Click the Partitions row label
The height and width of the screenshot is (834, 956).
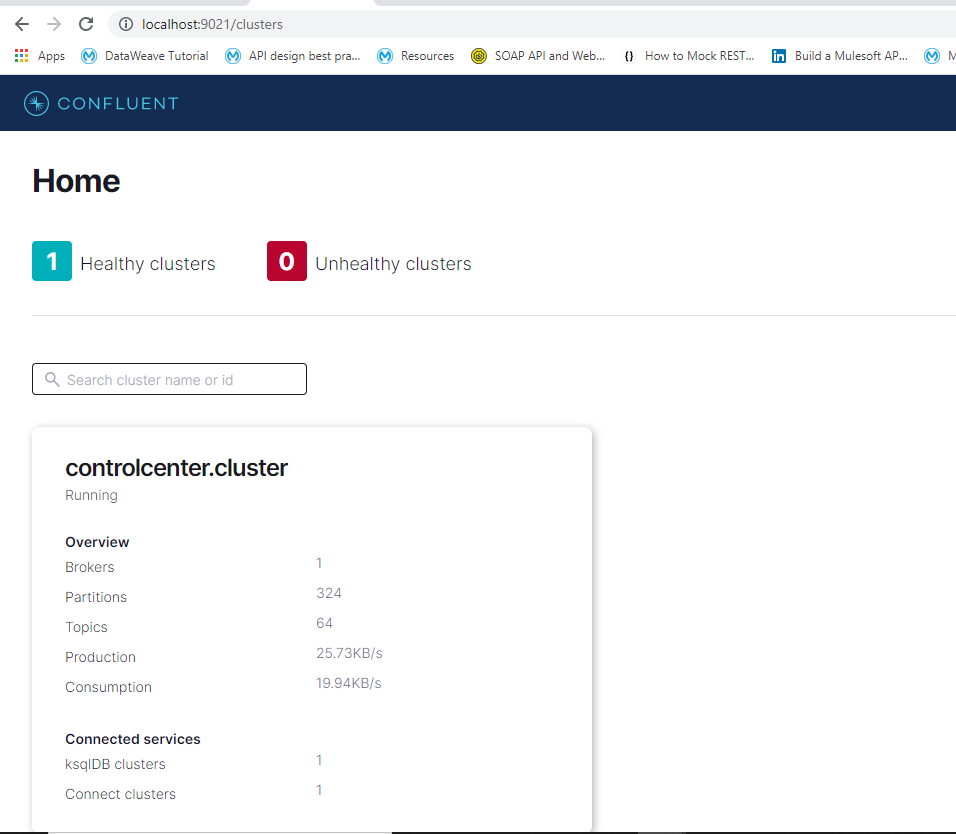[x=96, y=597]
